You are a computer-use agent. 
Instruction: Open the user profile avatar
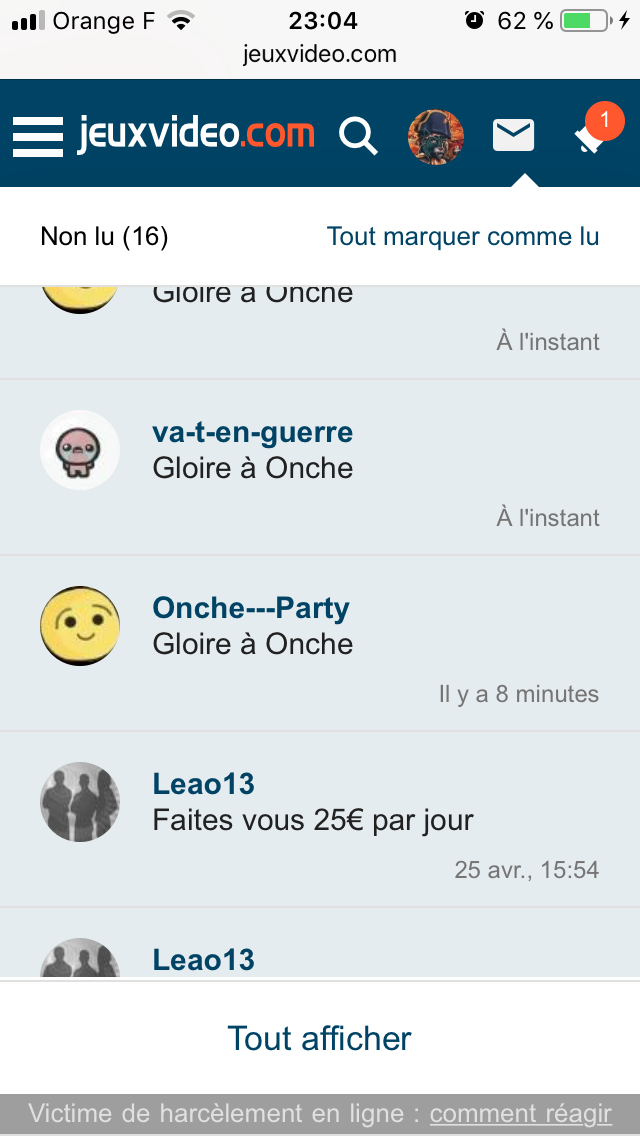[435, 137]
